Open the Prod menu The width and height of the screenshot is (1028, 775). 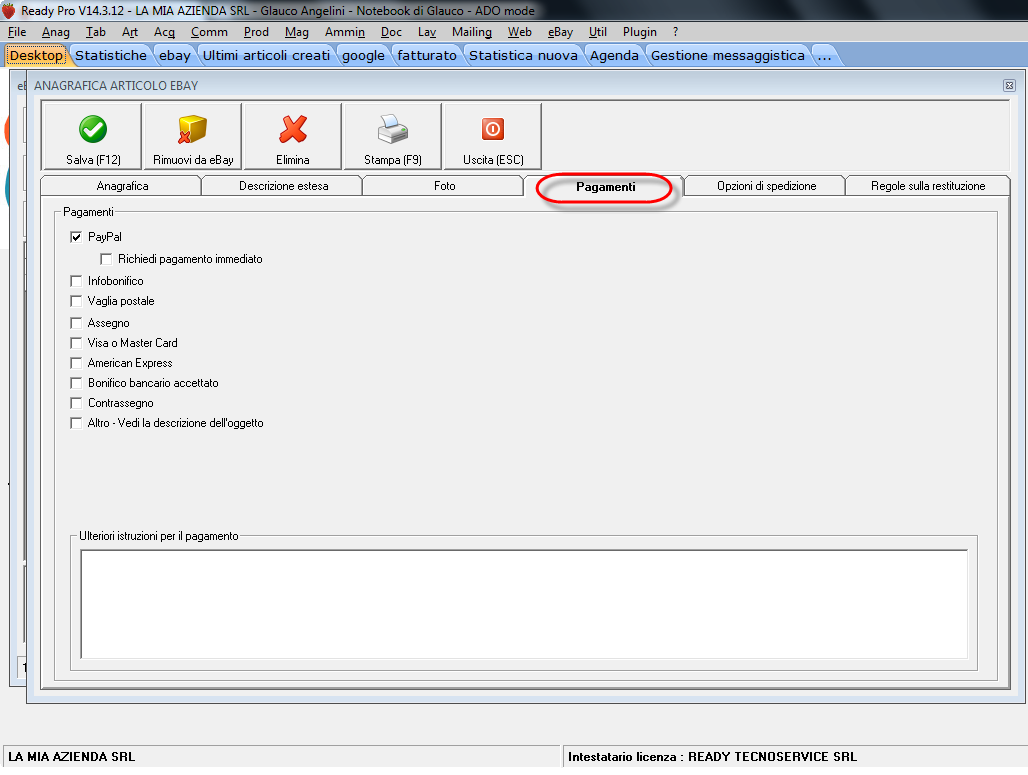[x=256, y=32]
